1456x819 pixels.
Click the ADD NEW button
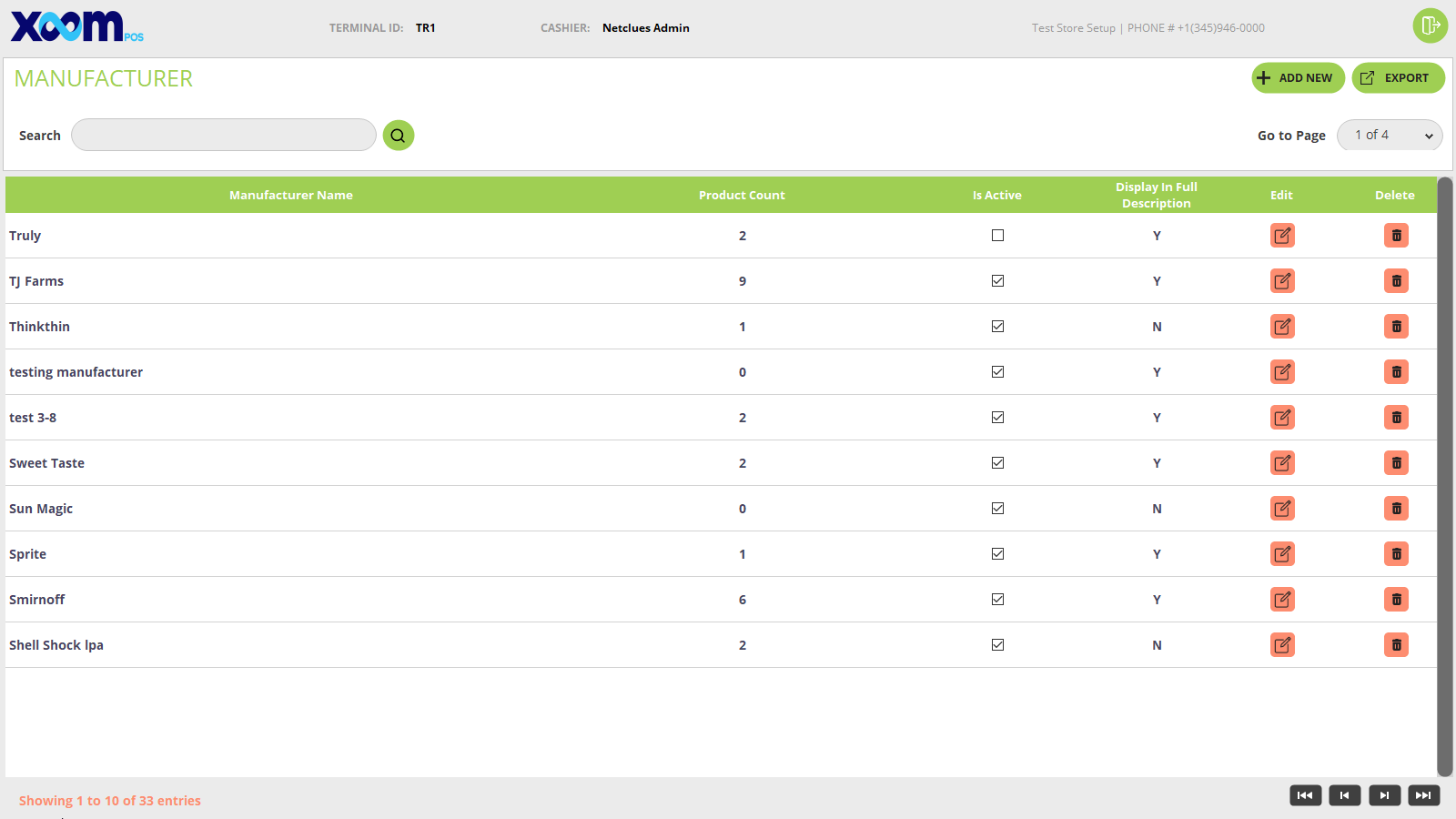[1298, 78]
